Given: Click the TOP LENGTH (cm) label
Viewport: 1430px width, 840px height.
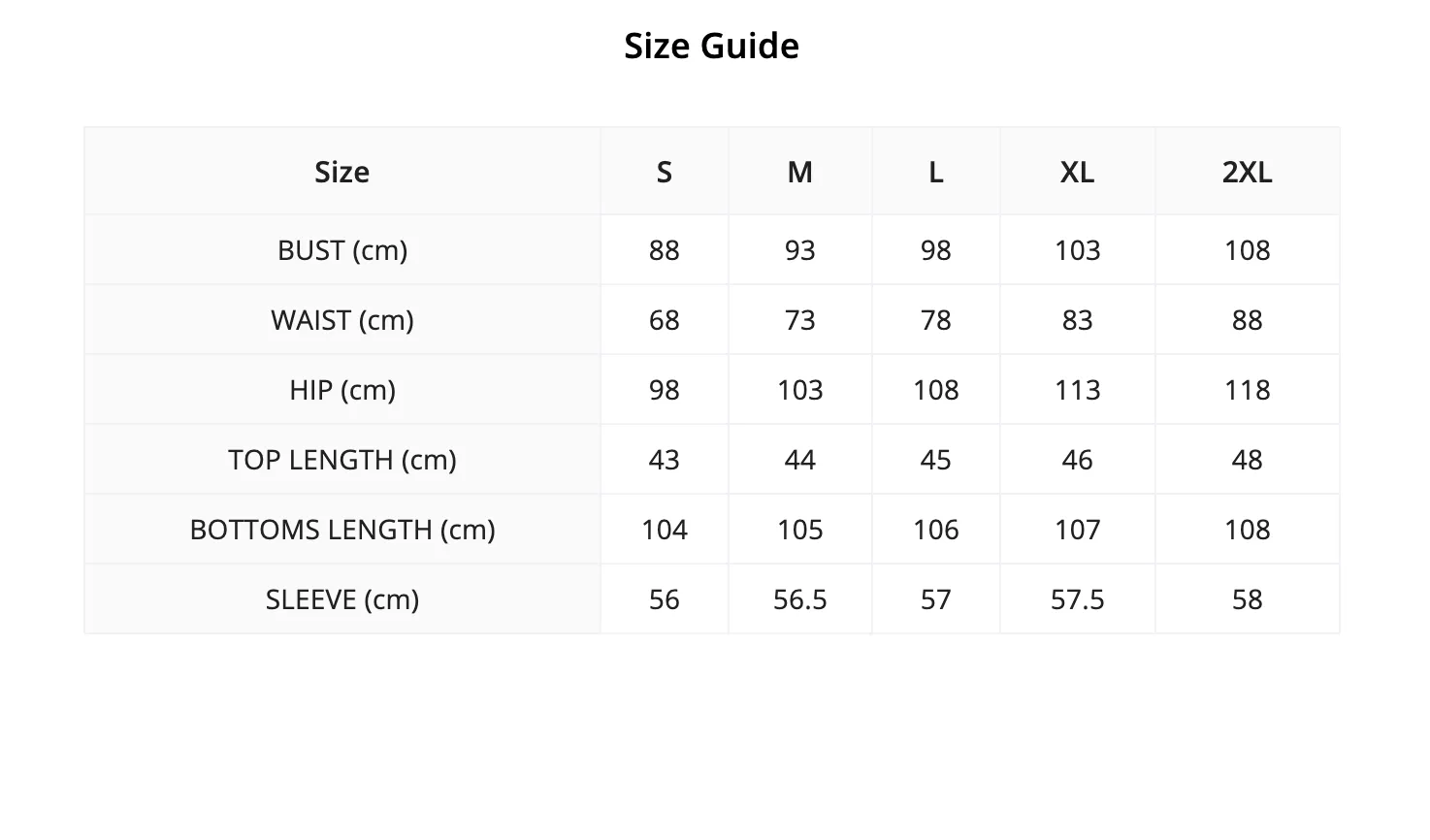Looking at the screenshot, I should [342, 460].
